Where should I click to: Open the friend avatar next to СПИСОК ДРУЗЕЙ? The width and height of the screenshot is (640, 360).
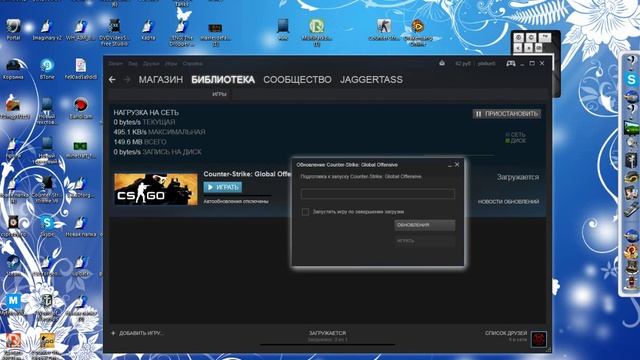pyautogui.click(x=539, y=339)
